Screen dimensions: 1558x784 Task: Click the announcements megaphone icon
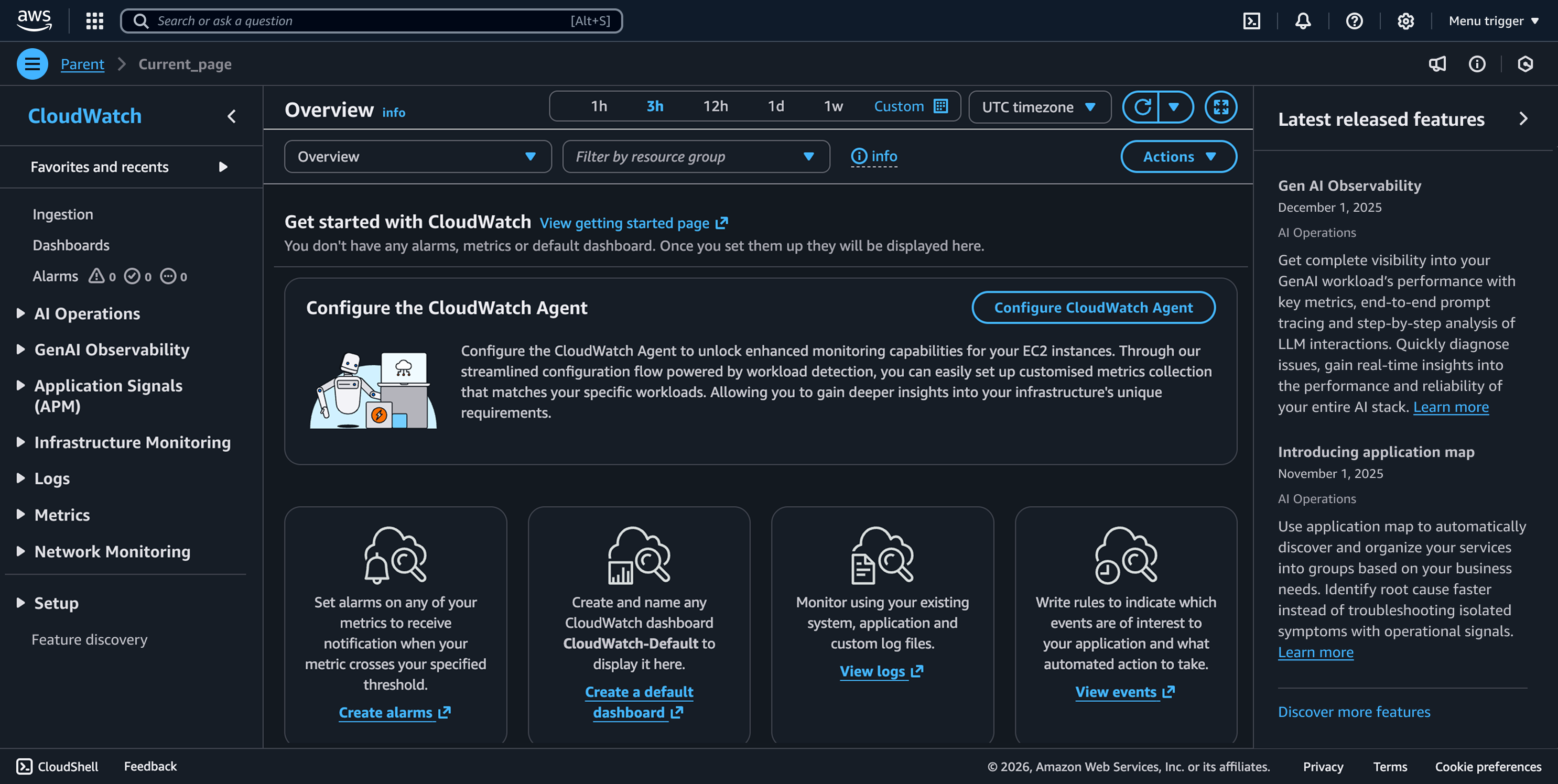[1437, 64]
